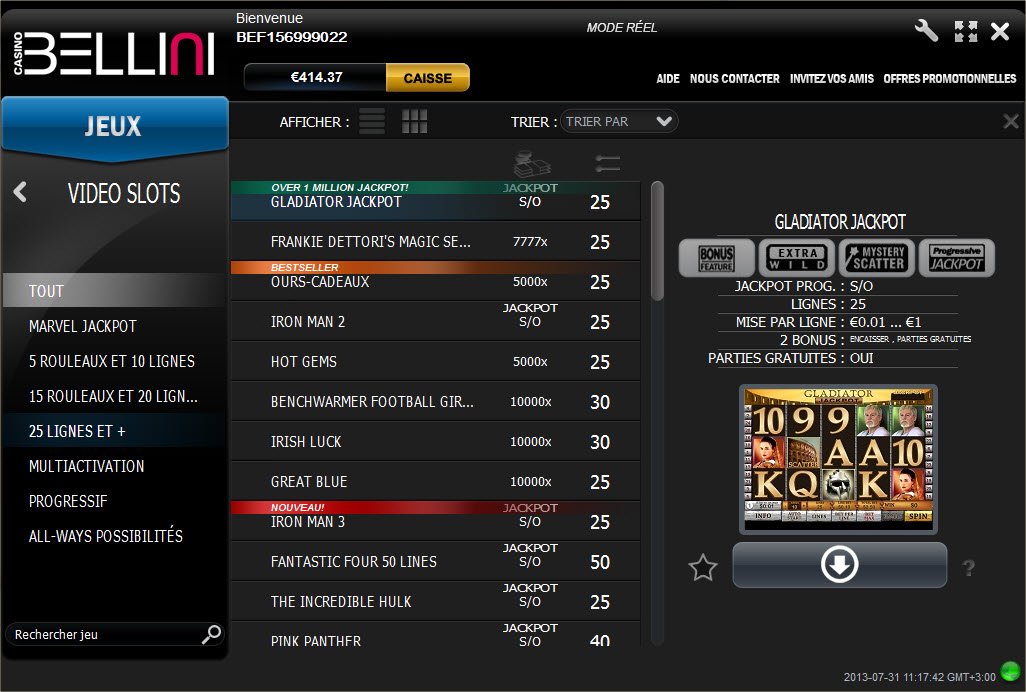
Task: Select the Tout category
Action: pos(115,290)
